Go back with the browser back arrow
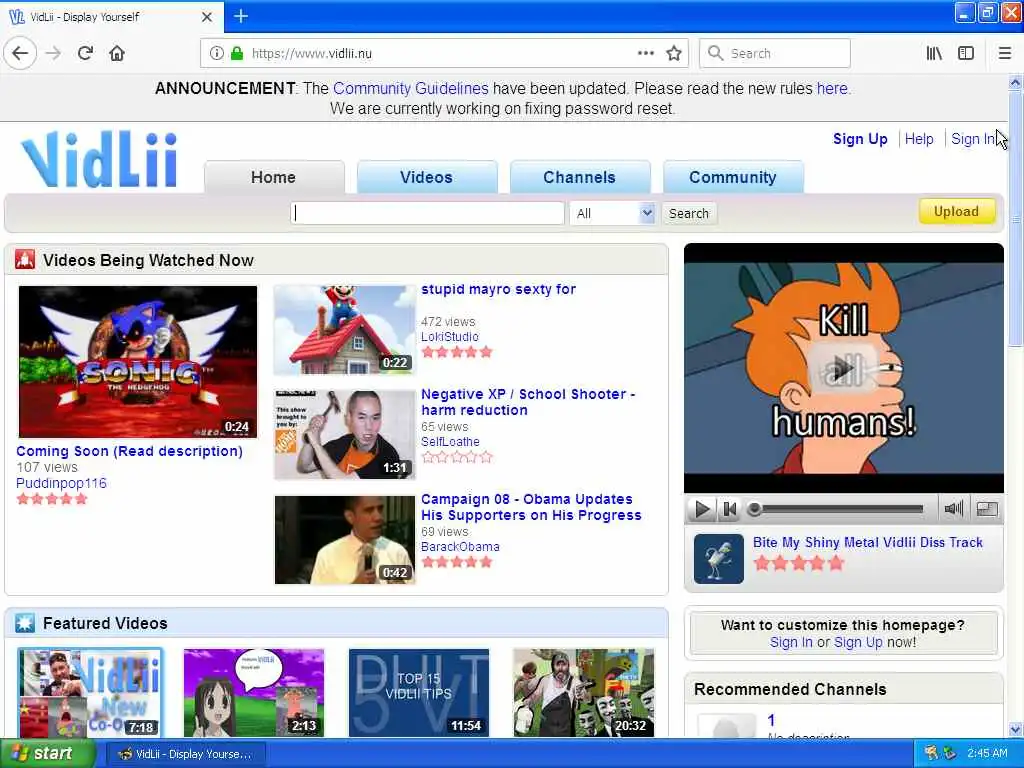The image size is (1024, 768). [x=20, y=53]
